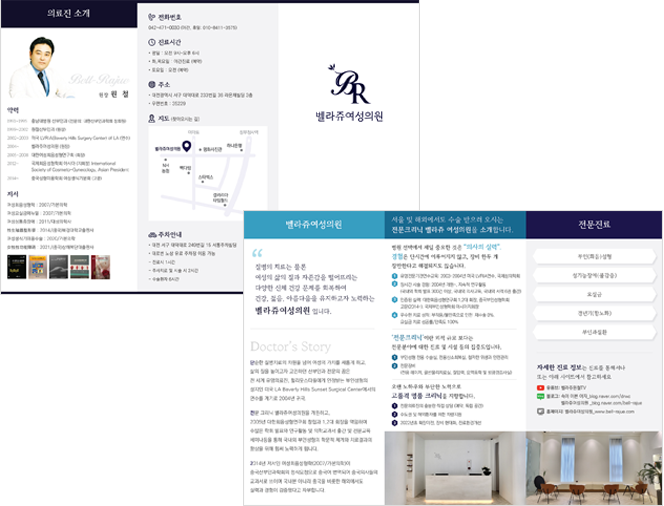Click the red book cover thumbnail
Viewport: 664px width, 506px height.
pos(100,267)
